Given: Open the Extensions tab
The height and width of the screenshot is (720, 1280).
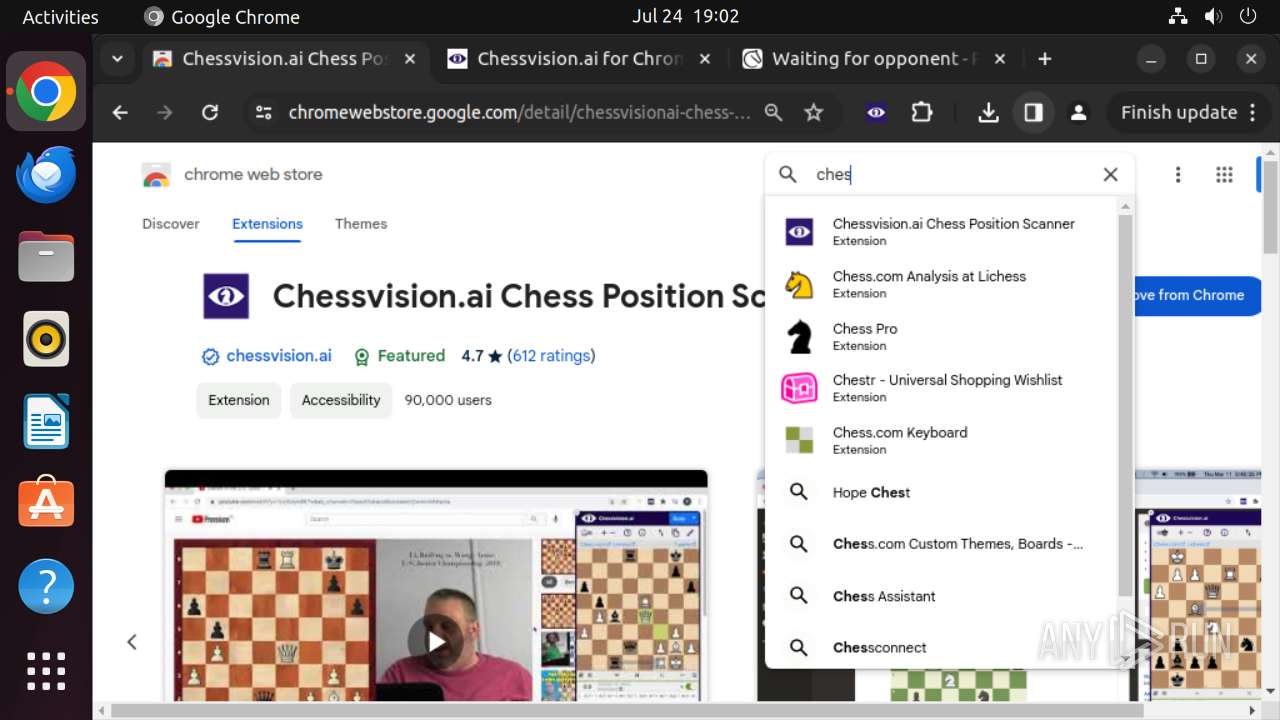Looking at the screenshot, I should point(267,224).
